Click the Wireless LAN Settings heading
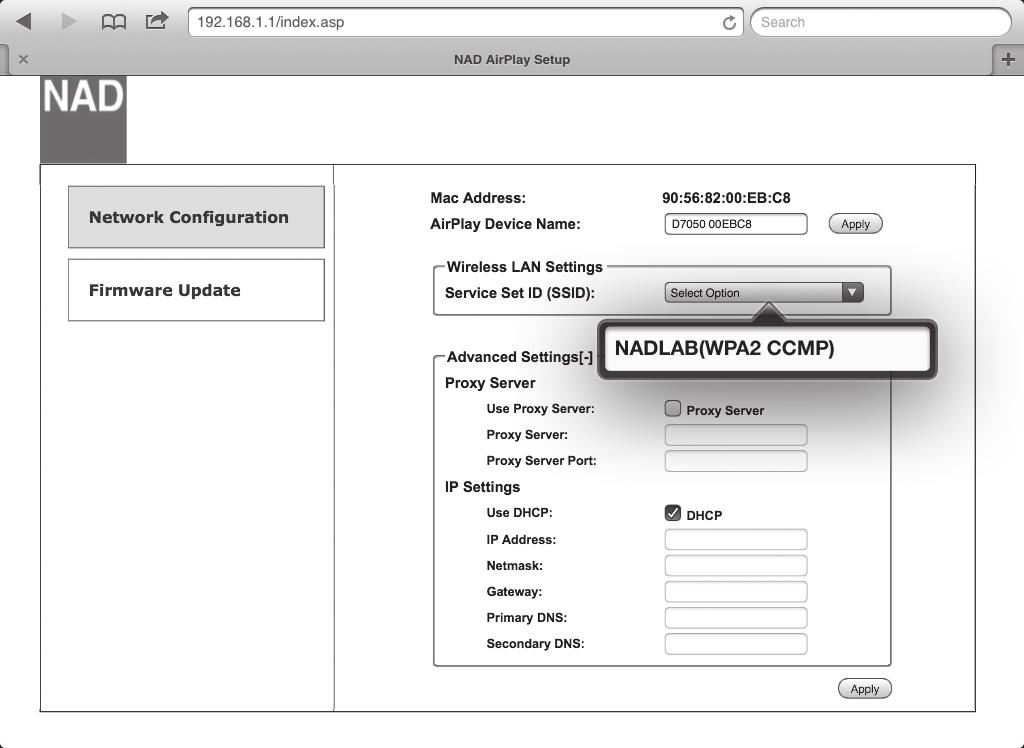The width and height of the screenshot is (1024, 748). [524, 267]
